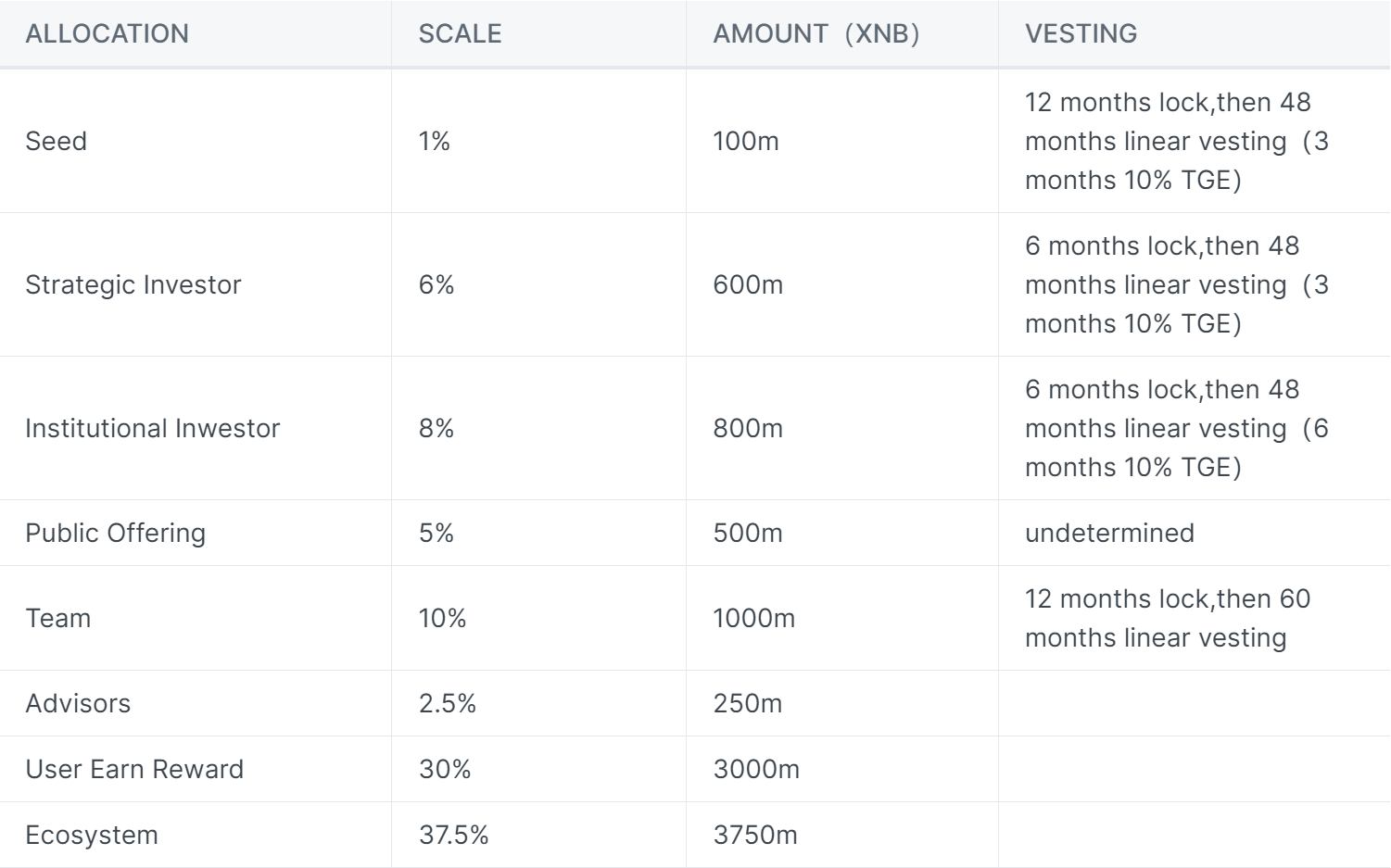Select the Seed allocation cell
Viewport: 1391px width, 868px height.
57,142
